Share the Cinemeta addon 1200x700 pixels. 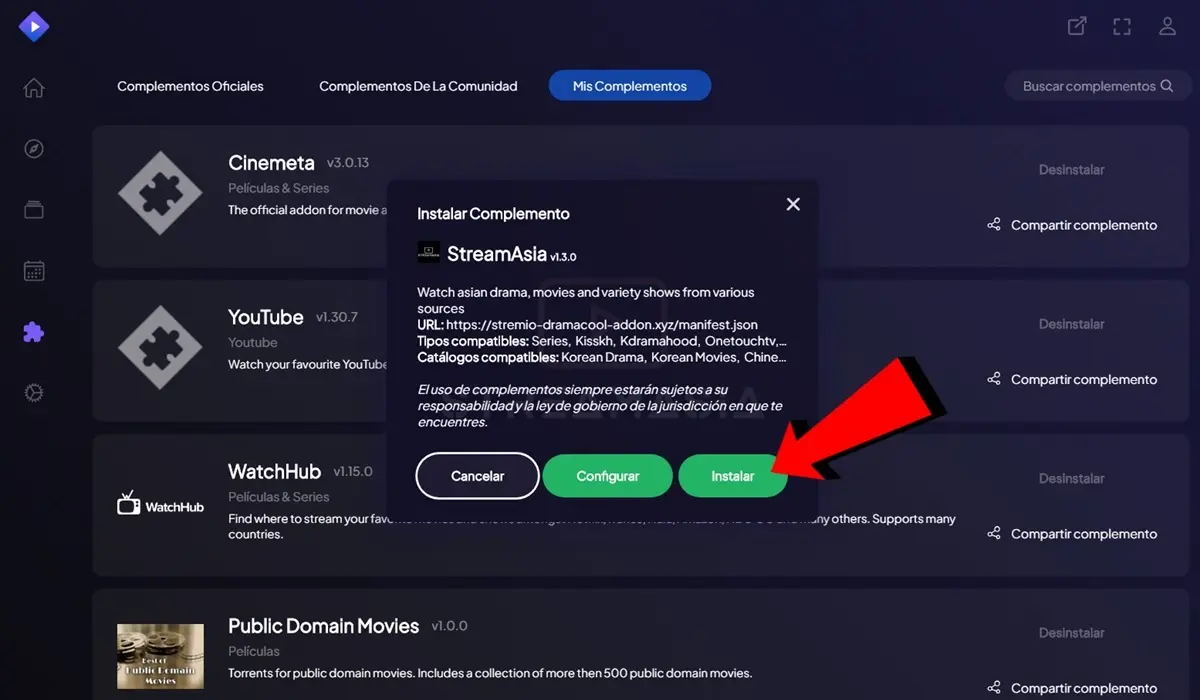[1072, 225]
